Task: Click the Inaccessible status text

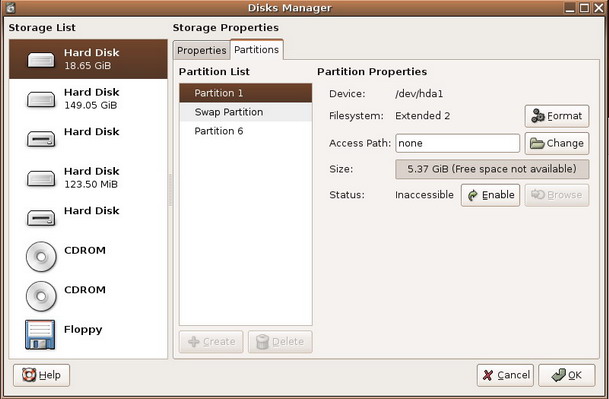Action: click(424, 195)
